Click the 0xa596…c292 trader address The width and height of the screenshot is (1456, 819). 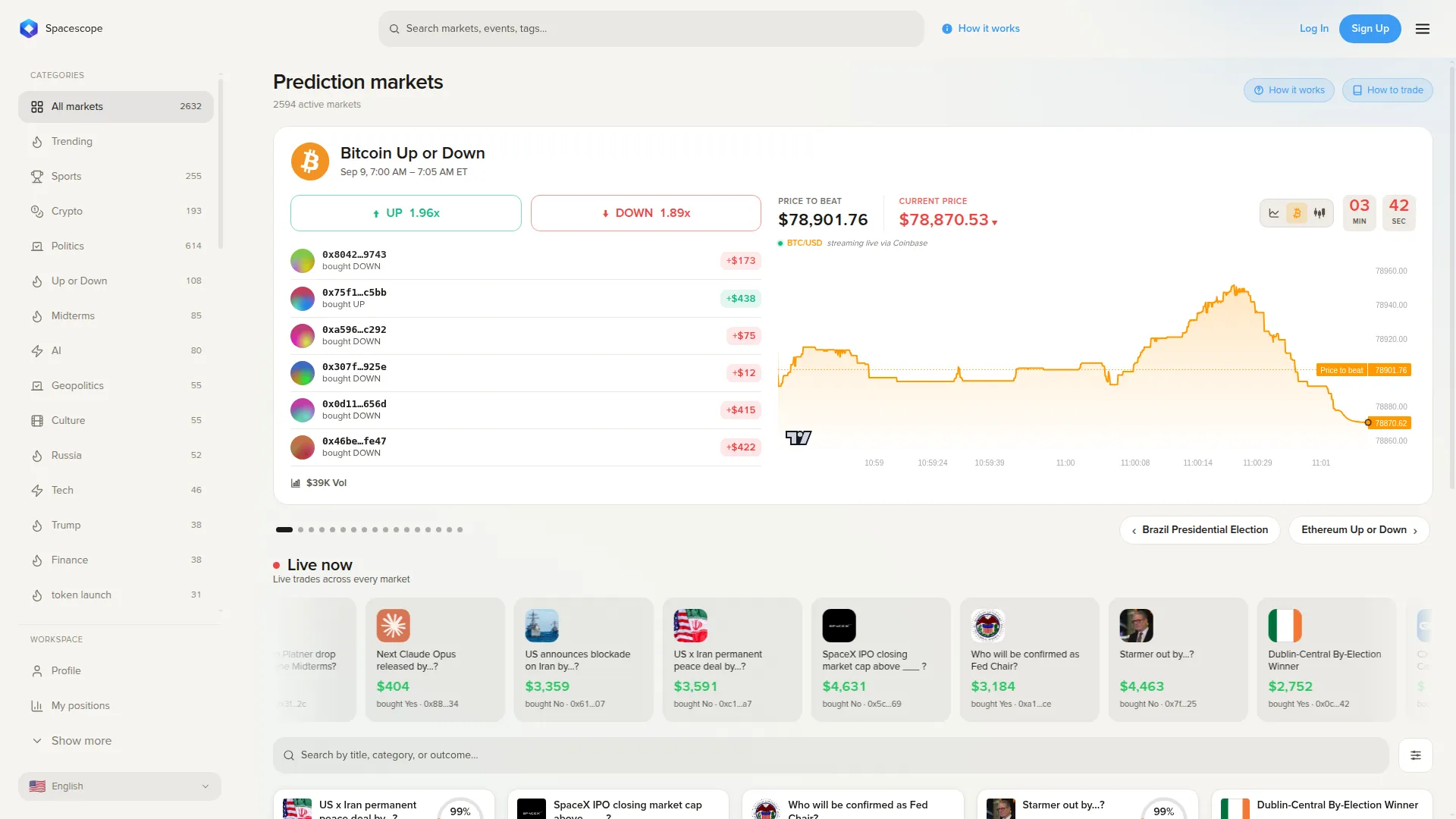click(x=354, y=330)
